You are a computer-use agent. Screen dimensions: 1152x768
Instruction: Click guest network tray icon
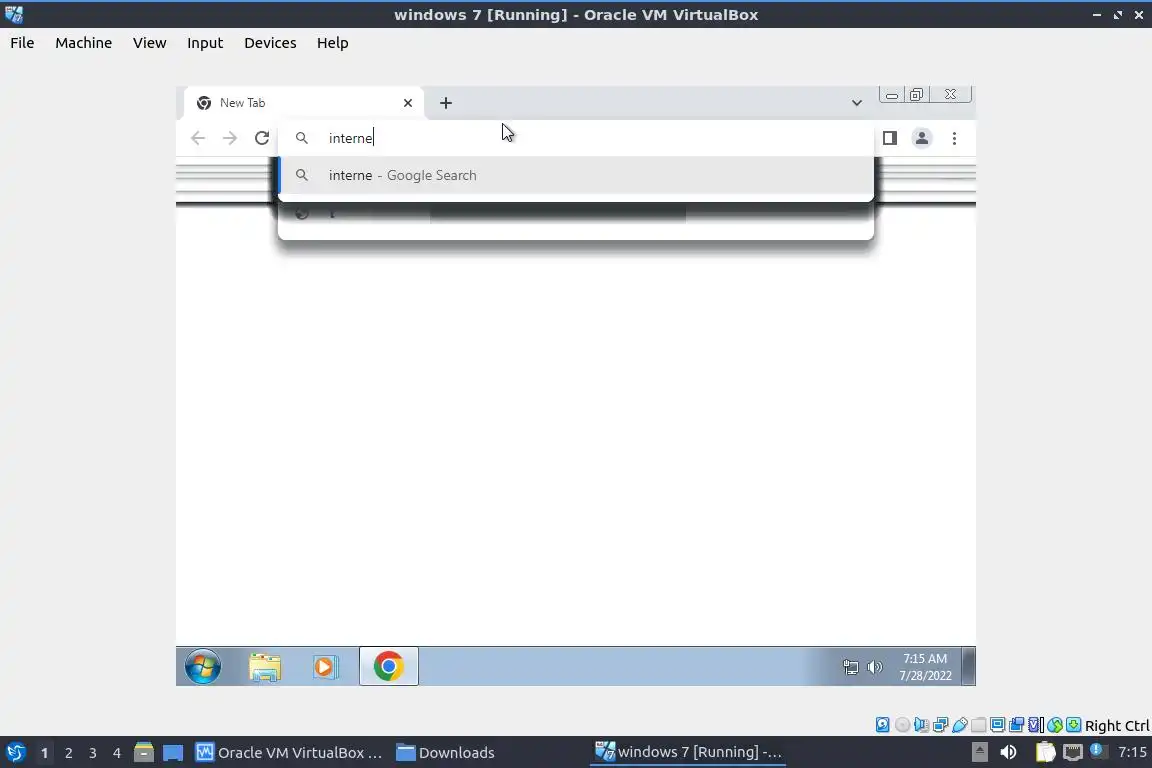(x=850, y=667)
